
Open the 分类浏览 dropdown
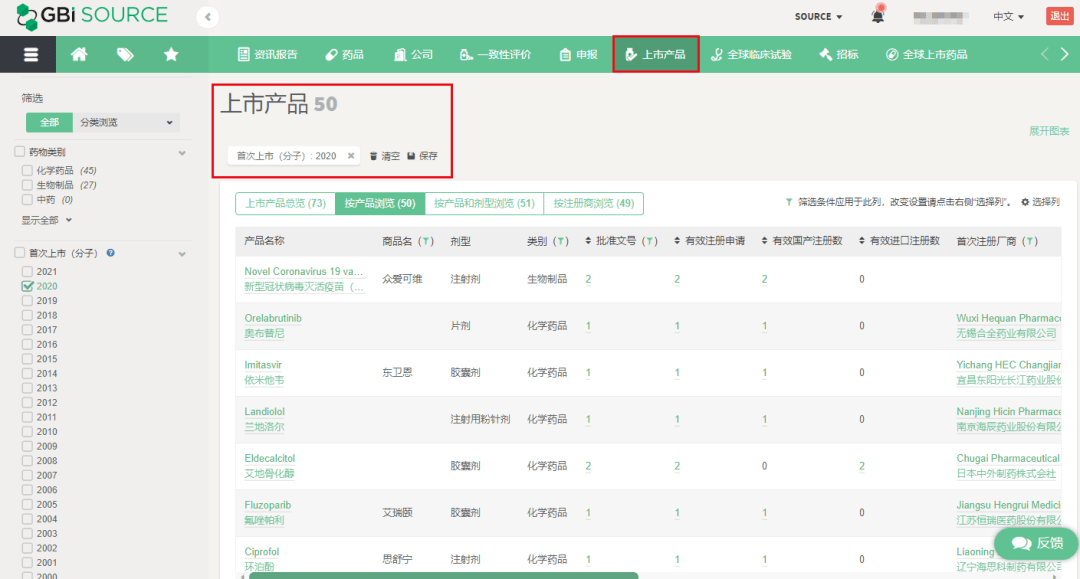[126, 123]
